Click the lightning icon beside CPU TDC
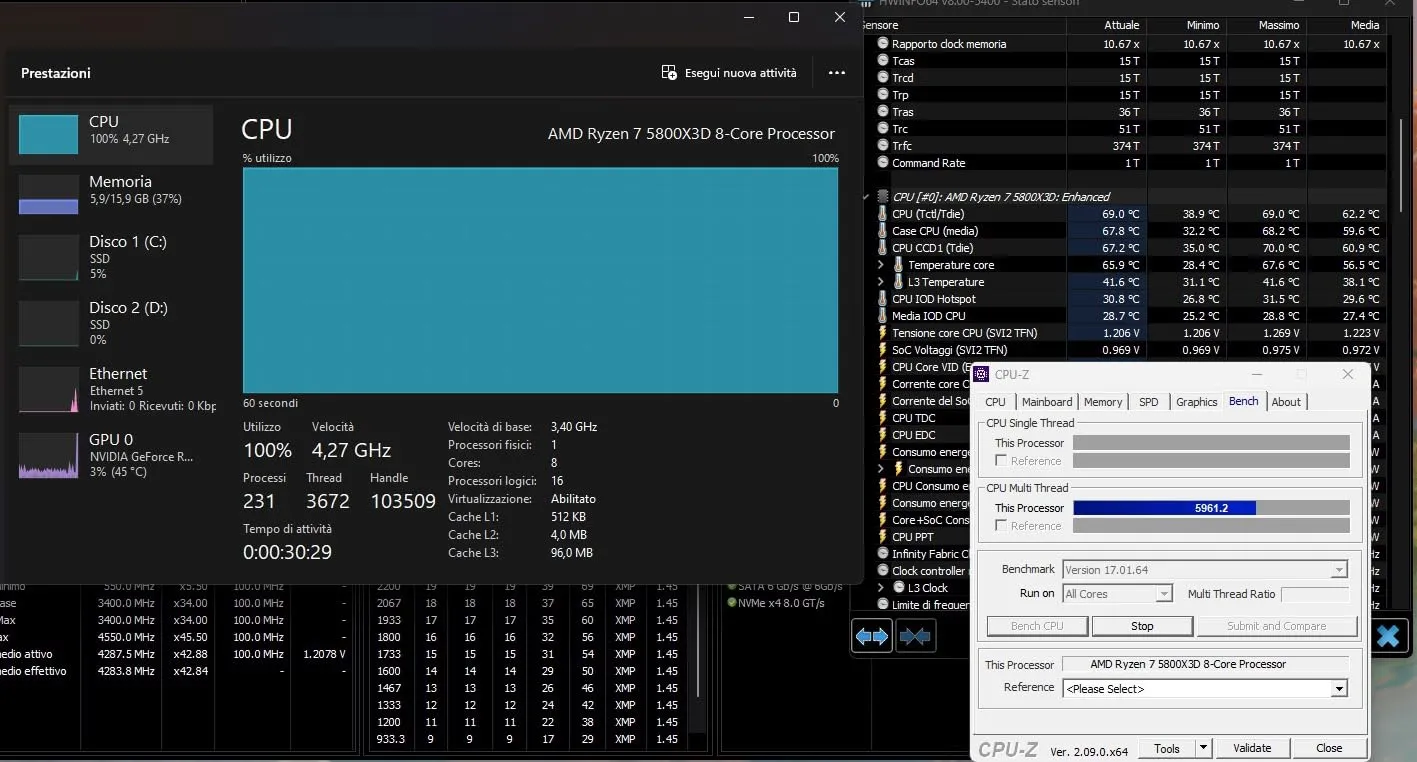The height and width of the screenshot is (762, 1417). (882, 418)
